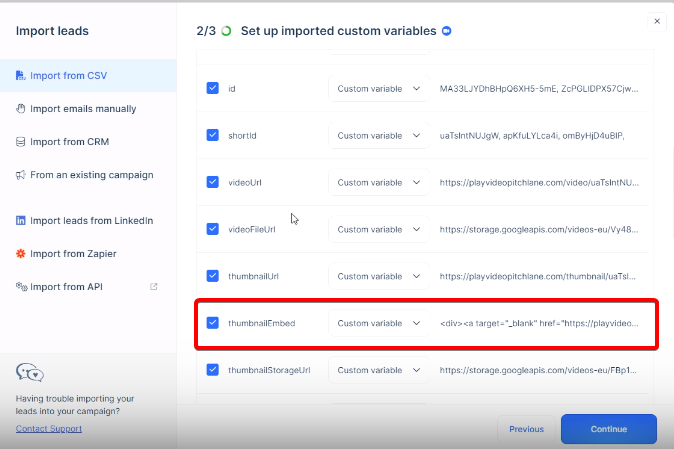This screenshot has width=674, height=449.
Task: Click the database icon beside Import from CRM
Action: tap(20, 142)
